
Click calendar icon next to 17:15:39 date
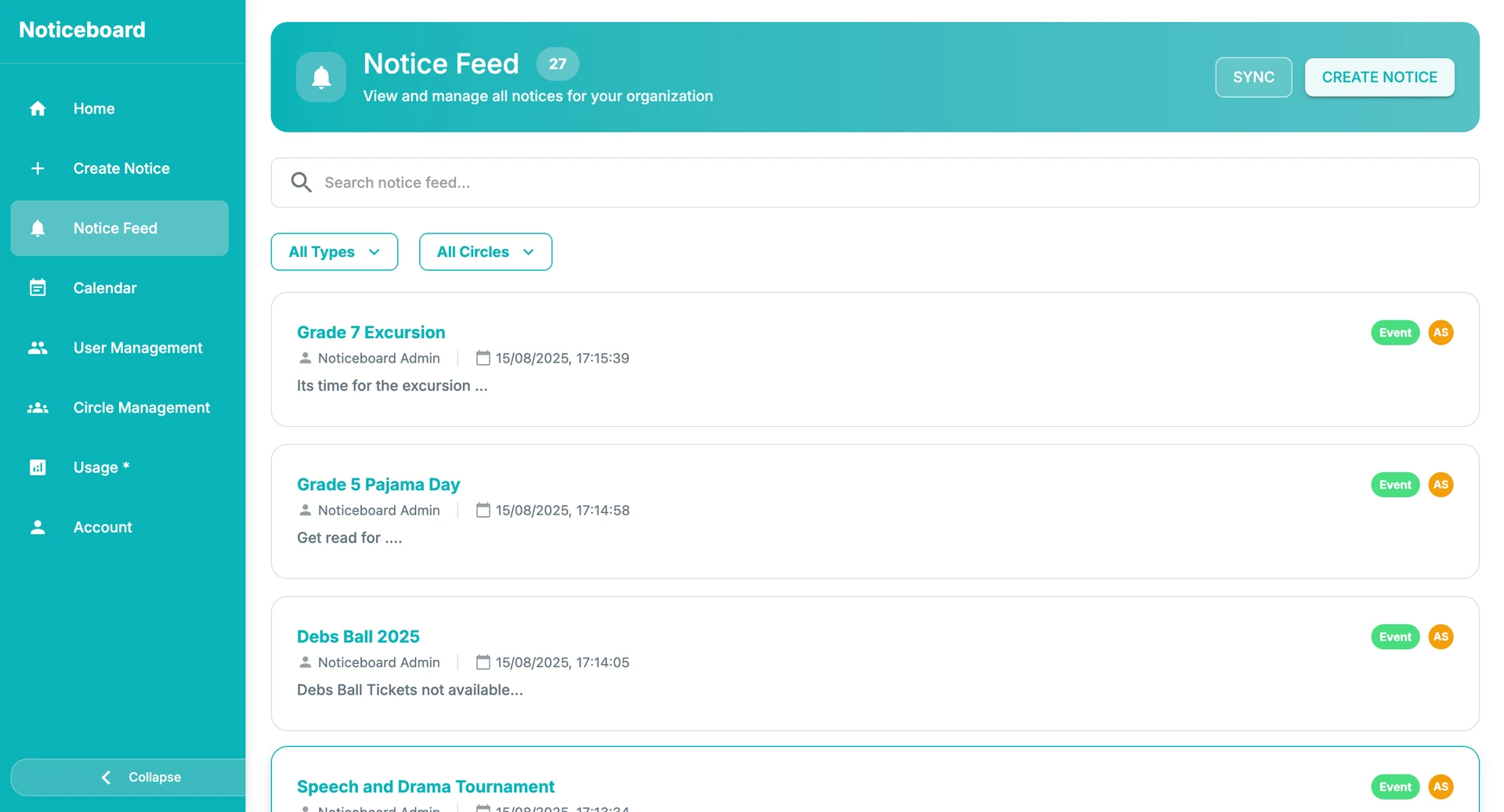click(483, 358)
